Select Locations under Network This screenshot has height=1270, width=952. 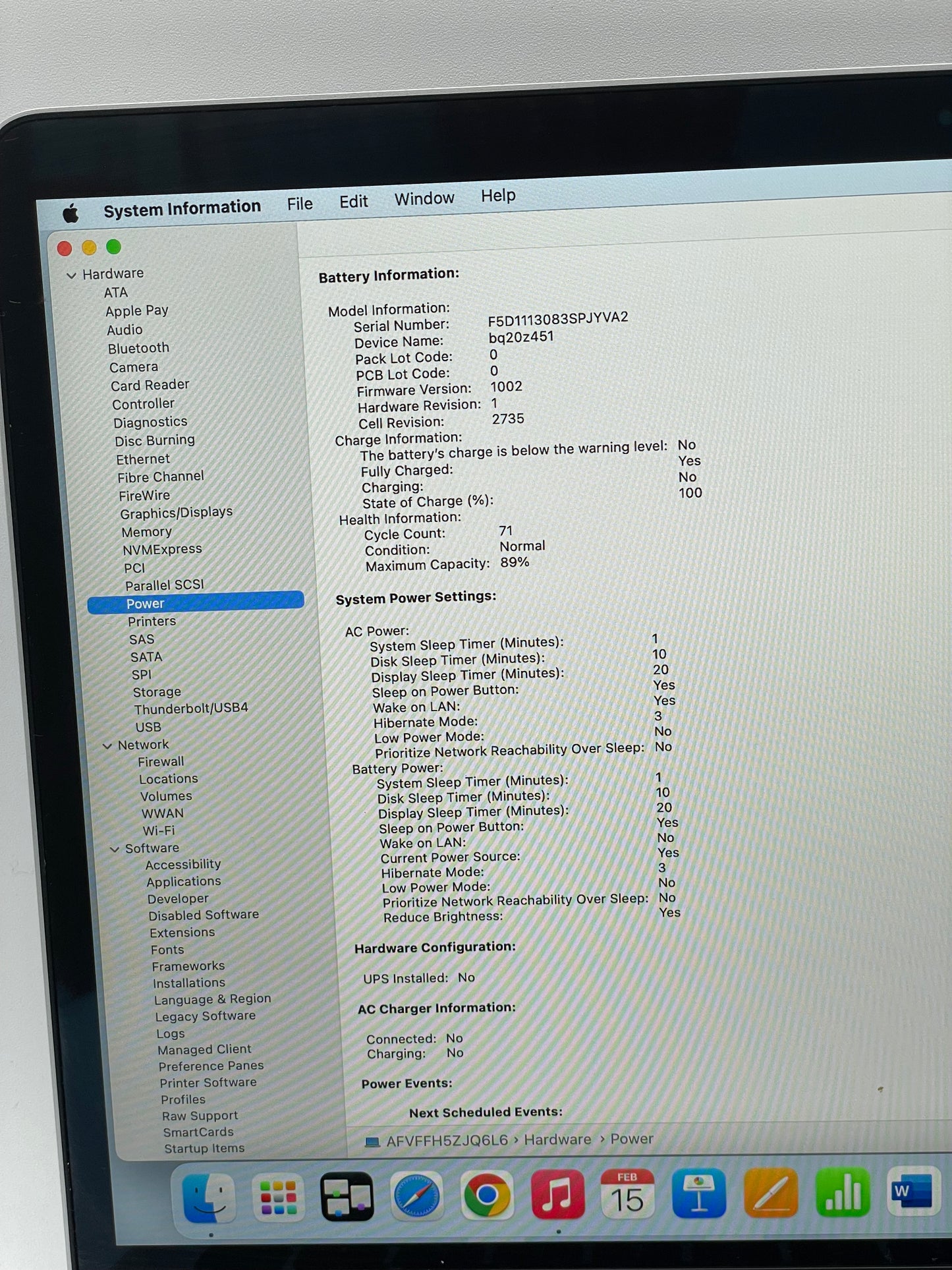(169, 779)
